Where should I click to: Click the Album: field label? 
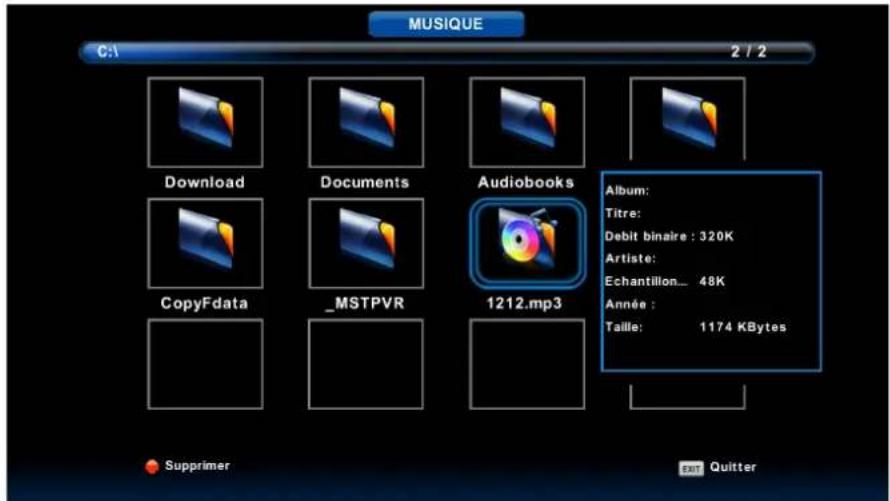click(x=627, y=191)
